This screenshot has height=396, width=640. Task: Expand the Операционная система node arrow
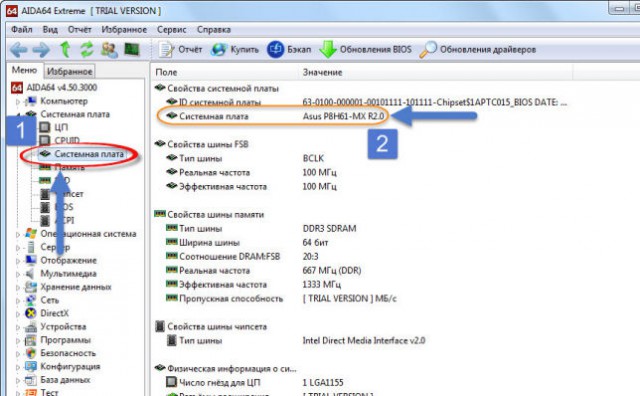(18, 234)
